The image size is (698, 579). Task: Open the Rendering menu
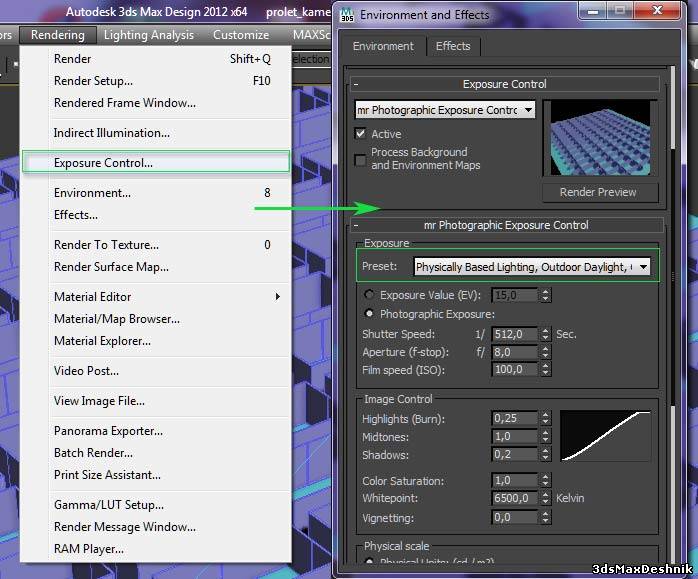pyautogui.click(x=58, y=35)
